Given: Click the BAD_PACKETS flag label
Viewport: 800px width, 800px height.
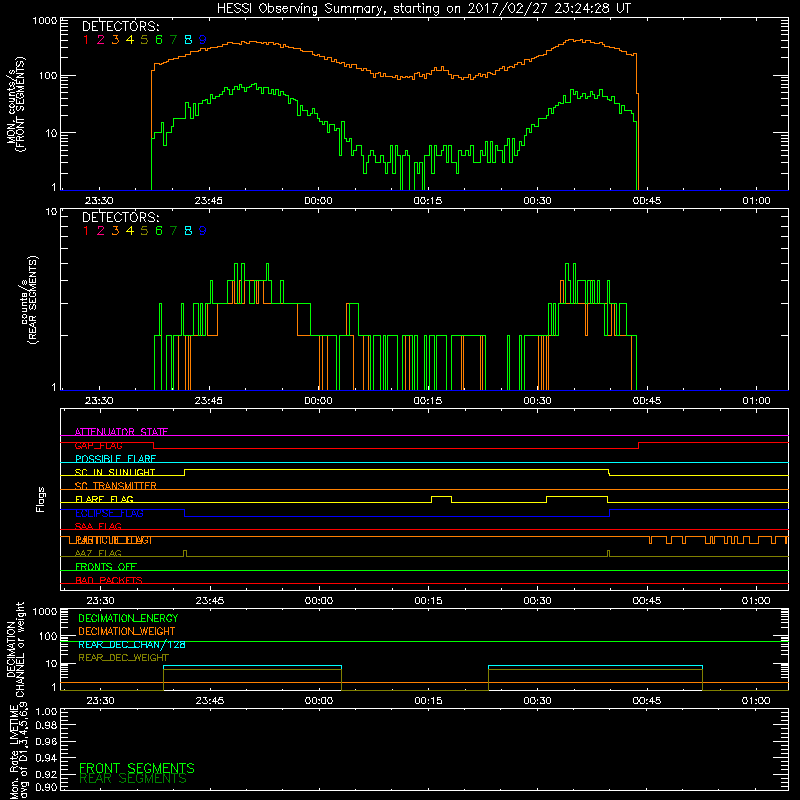Looking at the screenshot, I should click(x=109, y=581).
